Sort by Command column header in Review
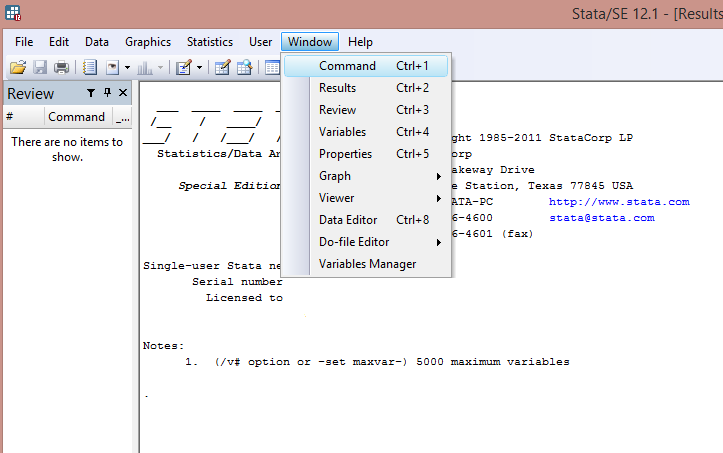This screenshot has height=453, width=723. [78, 117]
